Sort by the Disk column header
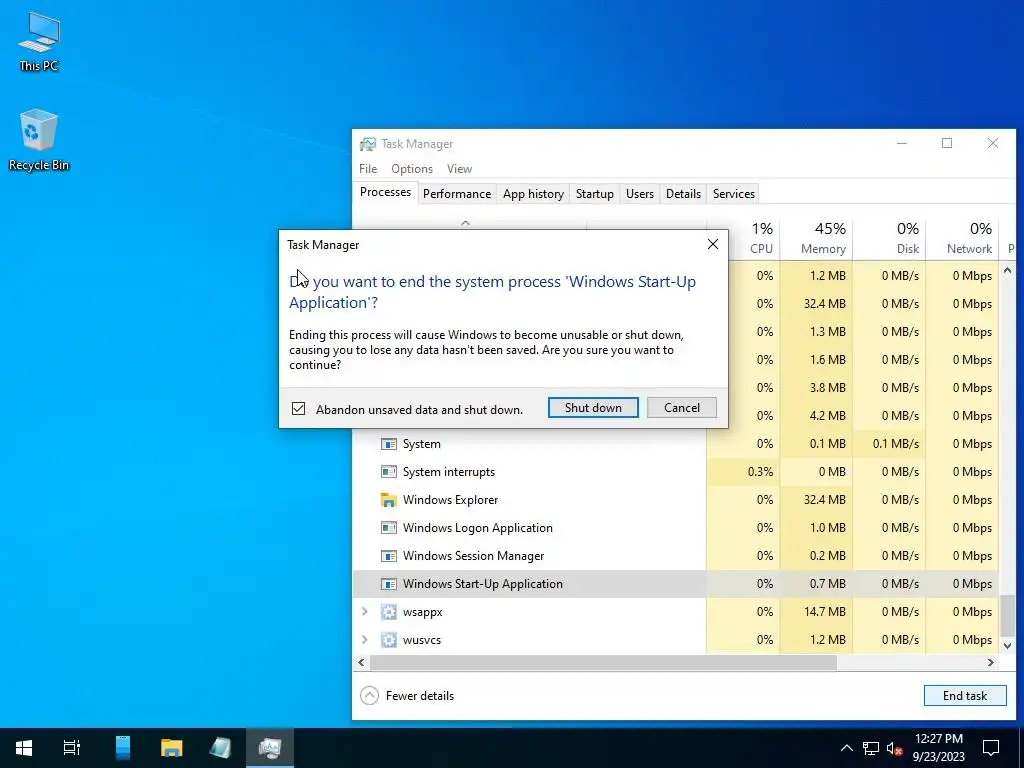Image resolution: width=1024 pixels, height=768 pixels. [x=889, y=238]
